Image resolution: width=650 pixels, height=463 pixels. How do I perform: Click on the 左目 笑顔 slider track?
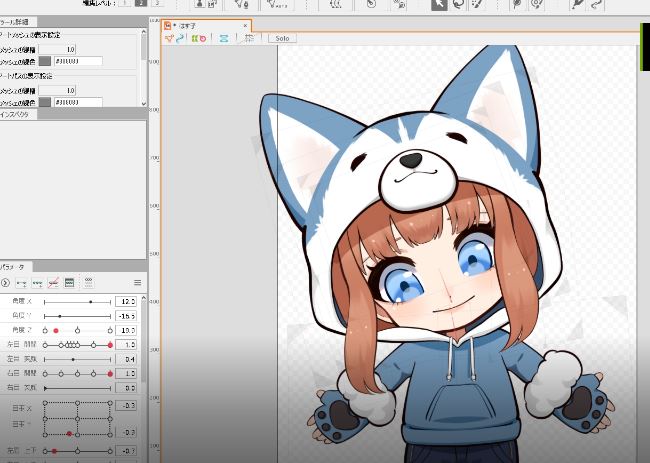[78, 359]
